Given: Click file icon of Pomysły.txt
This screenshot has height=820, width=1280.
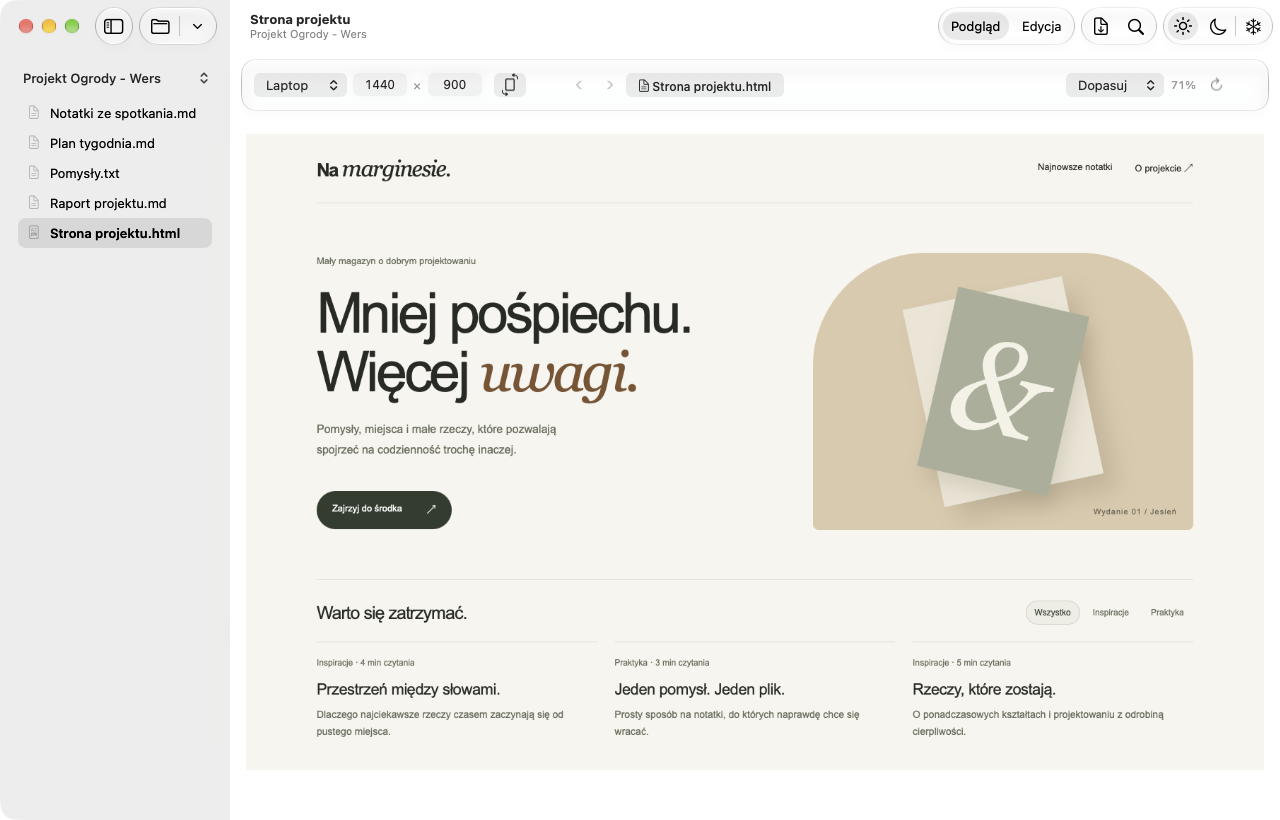Looking at the screenshot, I should [34, 173].
